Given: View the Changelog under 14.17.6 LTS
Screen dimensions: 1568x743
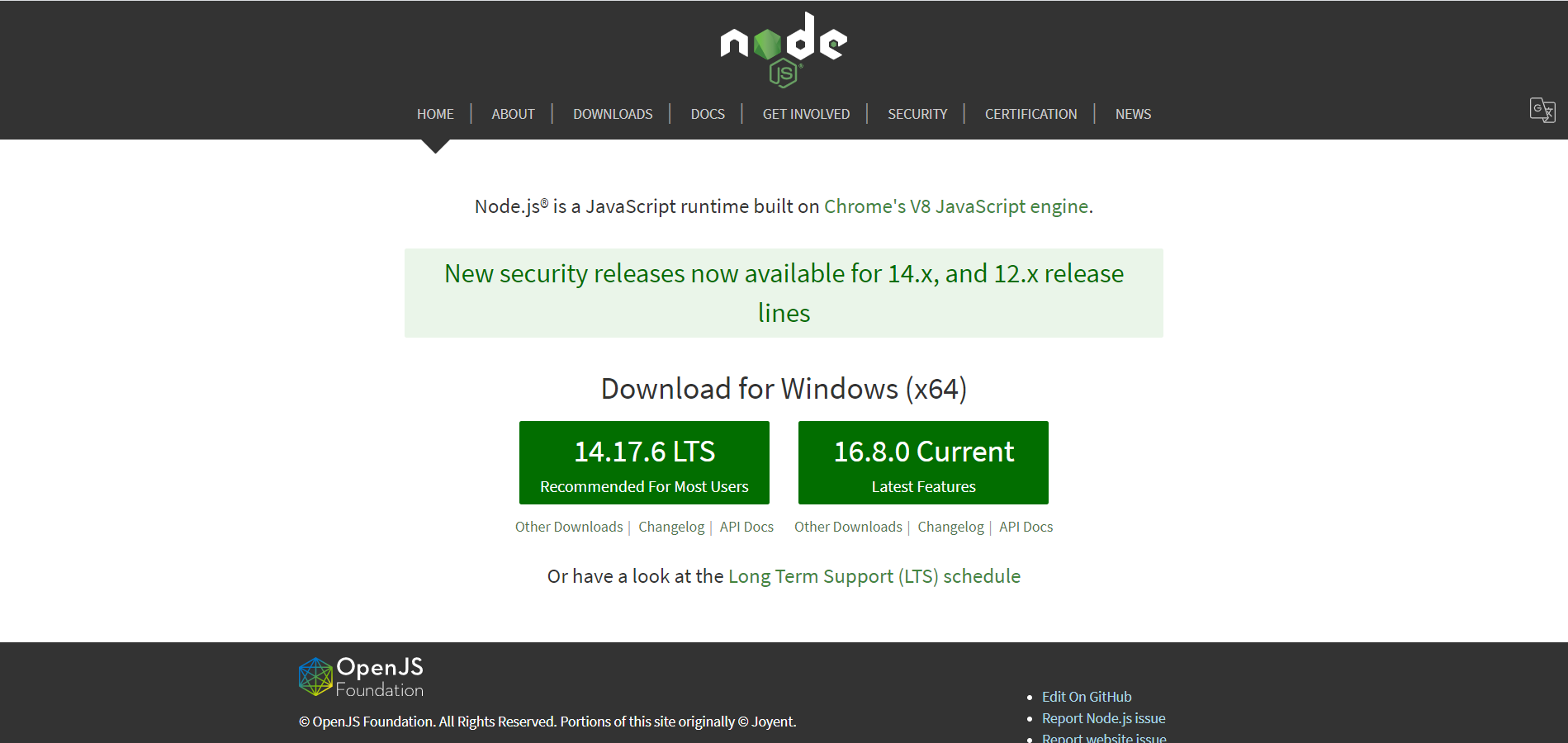Looking at the screenshot, I should tap(671, 527).
